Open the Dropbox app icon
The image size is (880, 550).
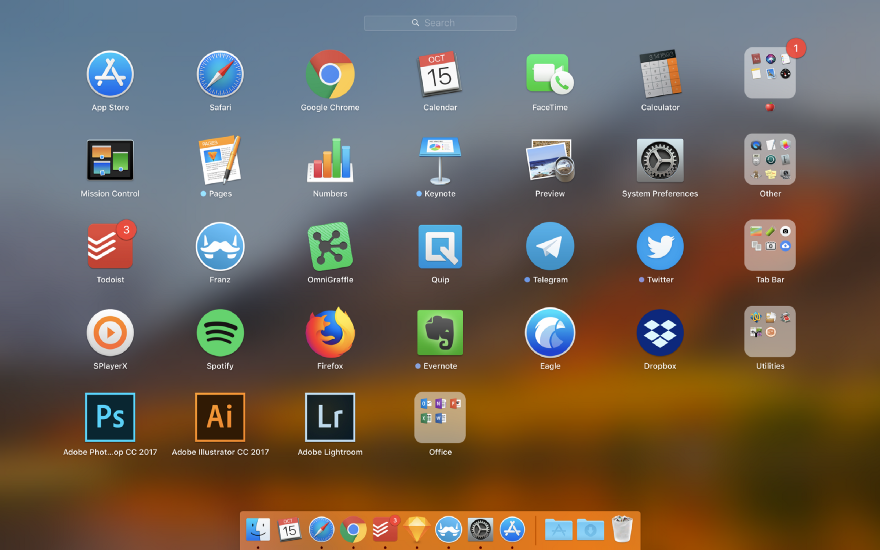tap(660, 333)
